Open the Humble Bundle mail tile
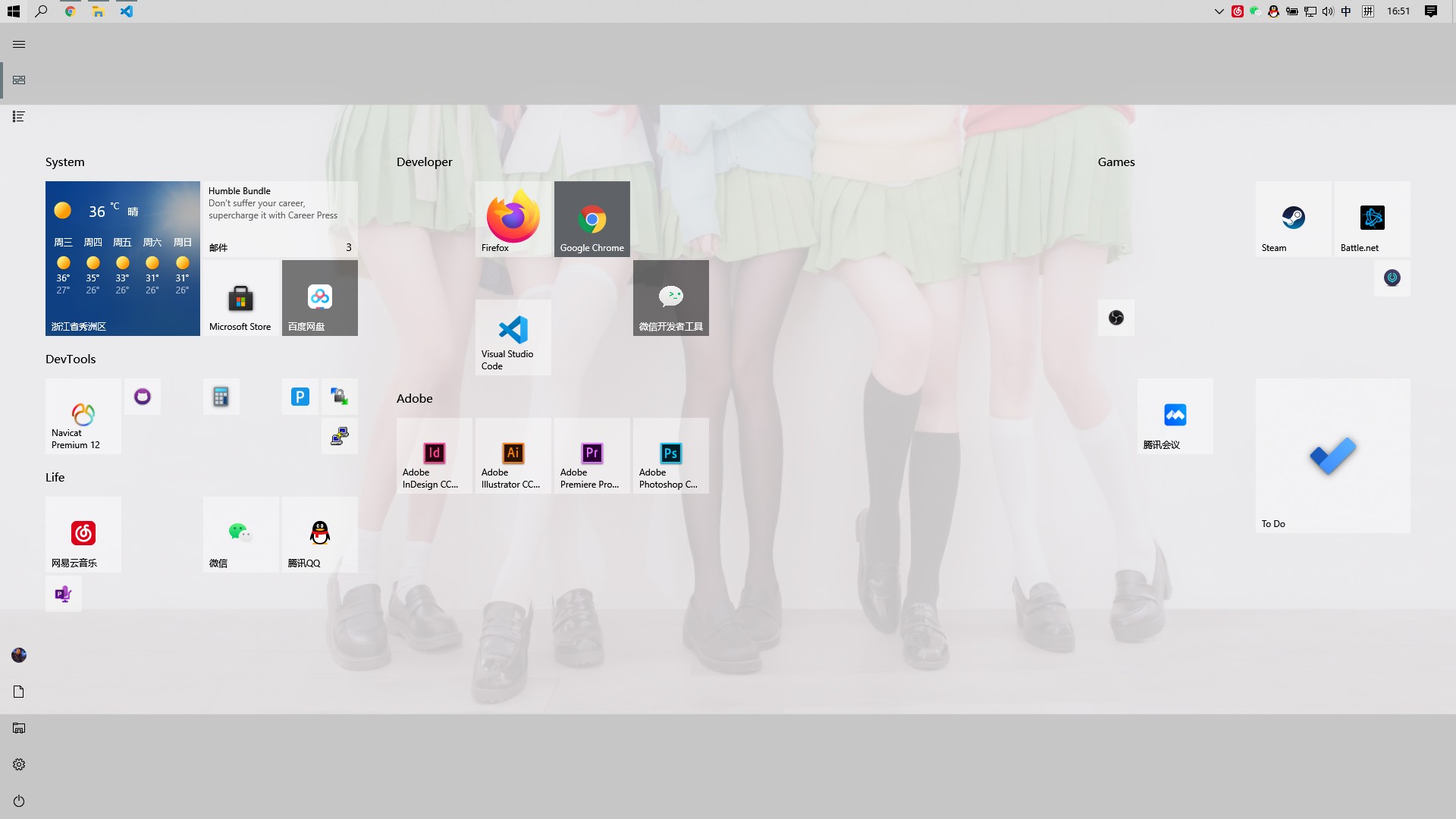The height and width of the screenshot is (819, 1456). 280,218
